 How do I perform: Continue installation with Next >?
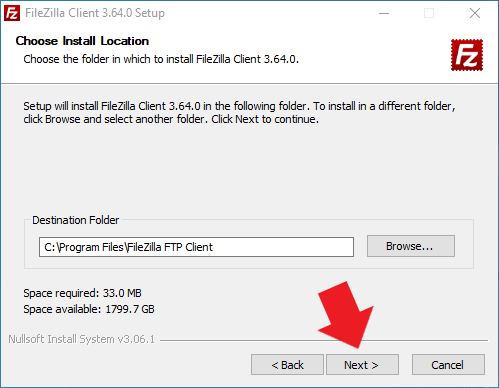coord(362,365)
